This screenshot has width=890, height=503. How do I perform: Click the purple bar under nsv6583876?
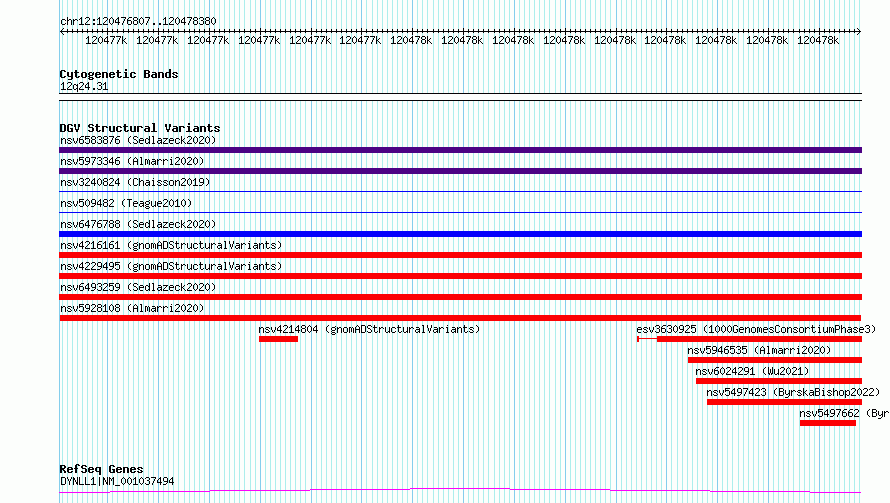point(460,150)
